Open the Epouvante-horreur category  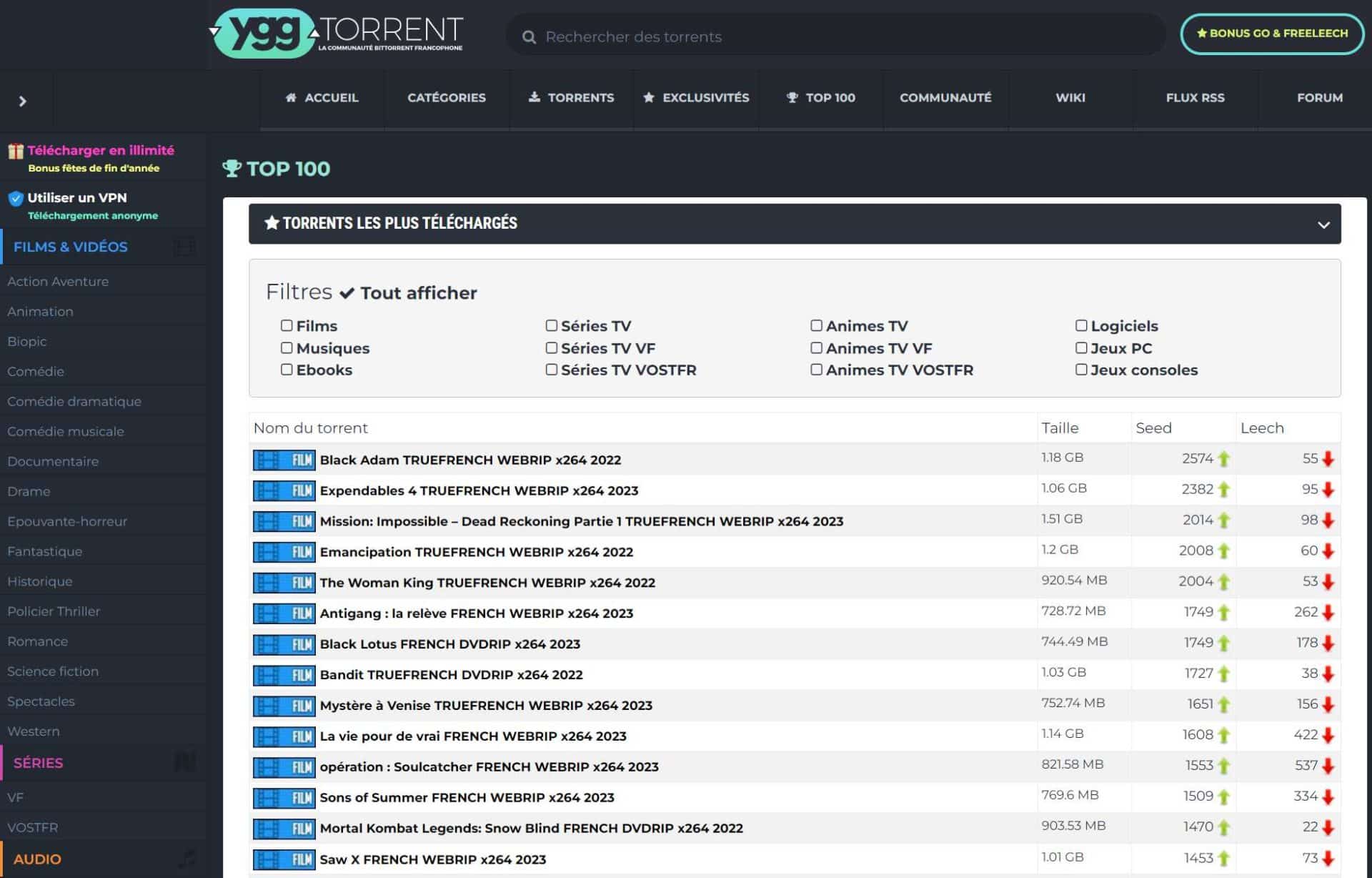click(x=67, y=521)
